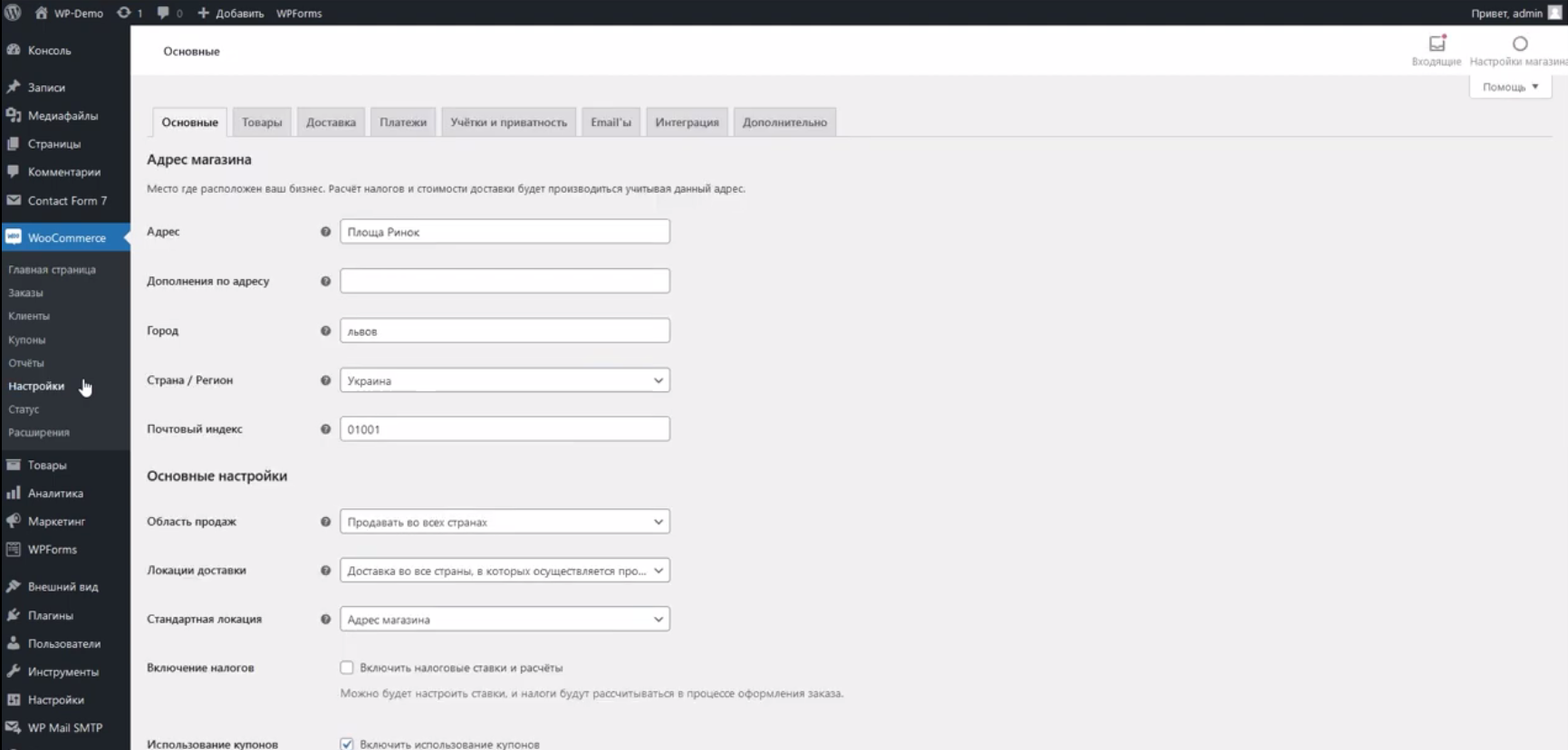Toggle the Включить использование купонов checkbox
The height and width of the screenshot is (750, 1568).
click(x=347, y=744)
